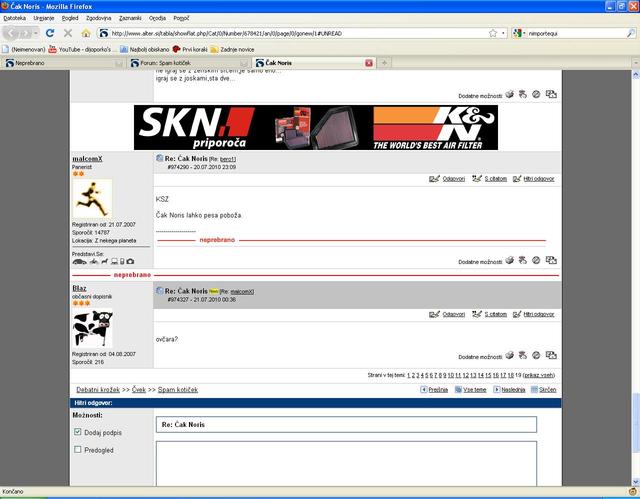Click post icon beside Blaz's Re: Čak Noris
The width and height of the screenshot is (640, 499).
160,291
